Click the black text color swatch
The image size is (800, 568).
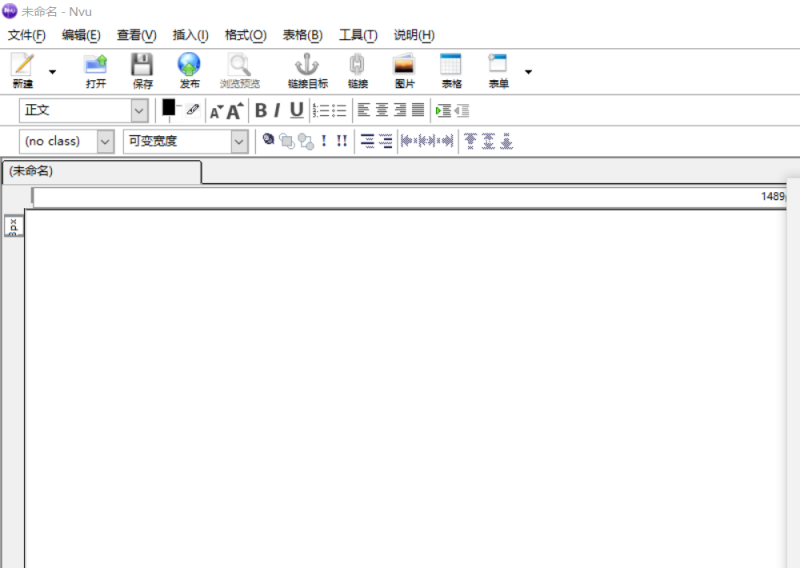[x=169, y=106]
